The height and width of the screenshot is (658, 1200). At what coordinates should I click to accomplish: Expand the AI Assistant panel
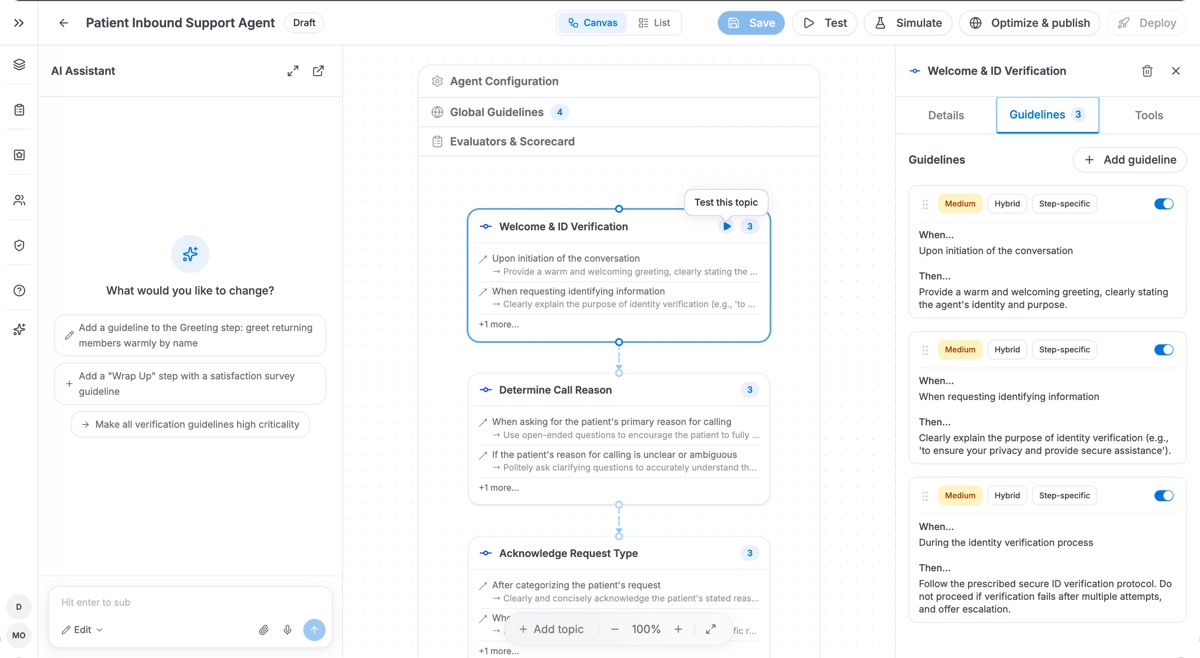click(x=293, y=71)
